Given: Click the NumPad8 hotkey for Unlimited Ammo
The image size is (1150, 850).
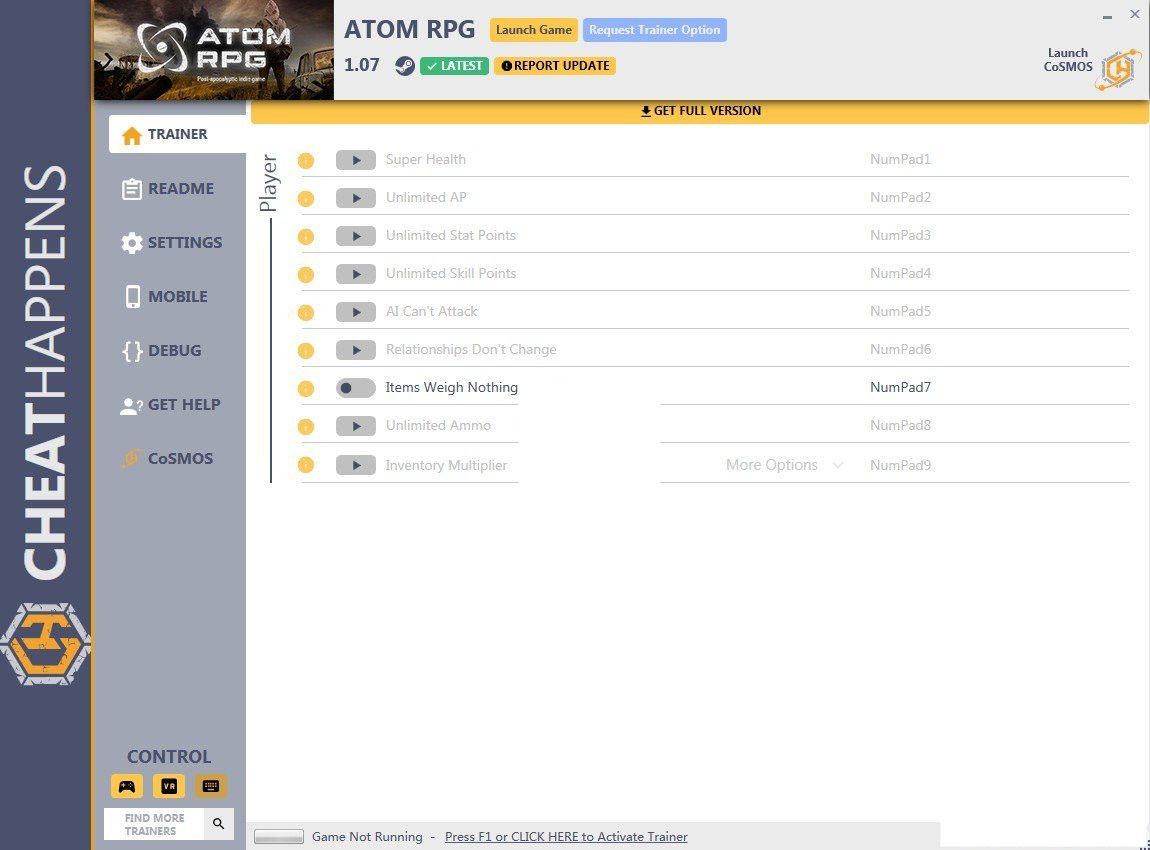Looking at the screenshot, I should coord(900,425).
